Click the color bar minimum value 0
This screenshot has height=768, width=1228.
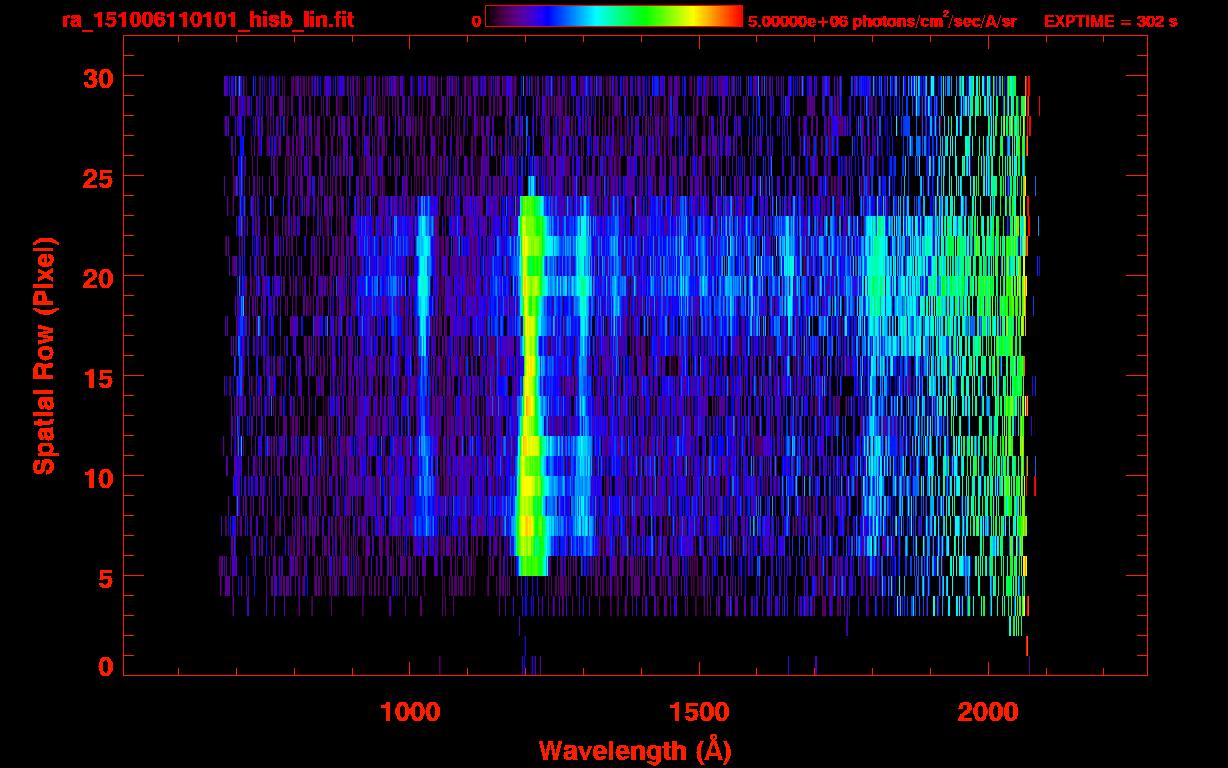click(476, 21)
